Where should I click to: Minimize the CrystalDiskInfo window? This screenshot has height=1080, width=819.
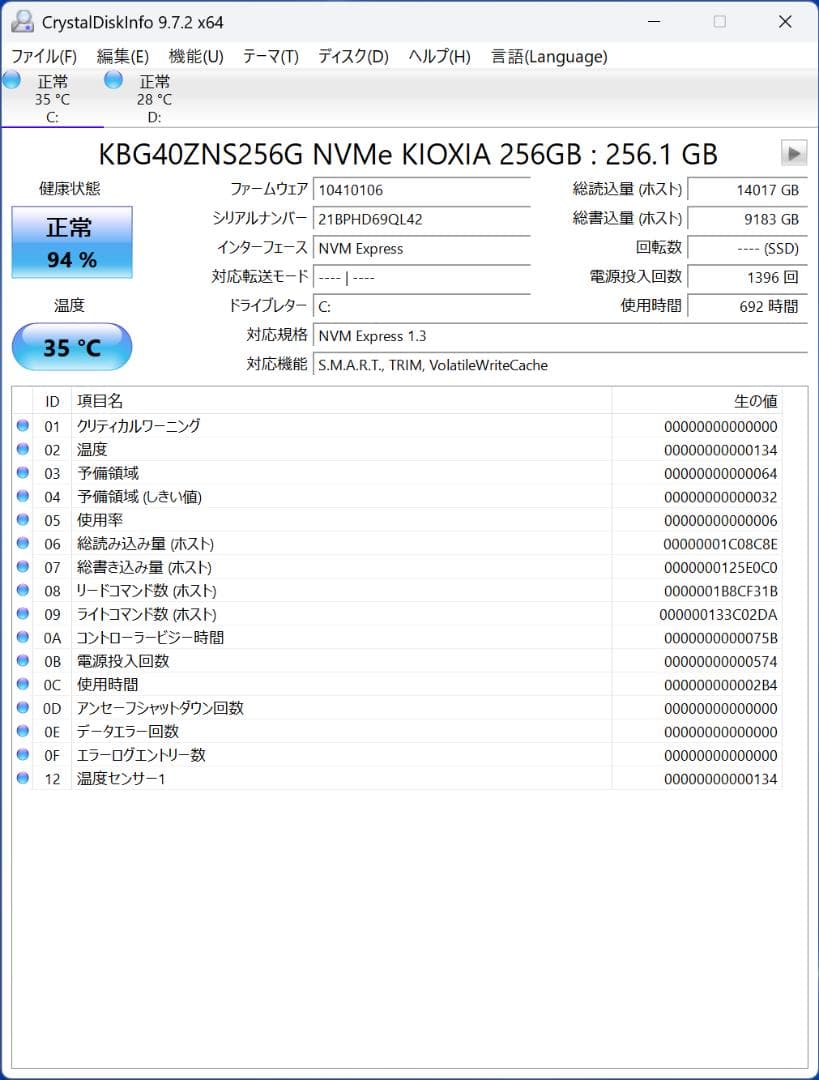point(654,22)
